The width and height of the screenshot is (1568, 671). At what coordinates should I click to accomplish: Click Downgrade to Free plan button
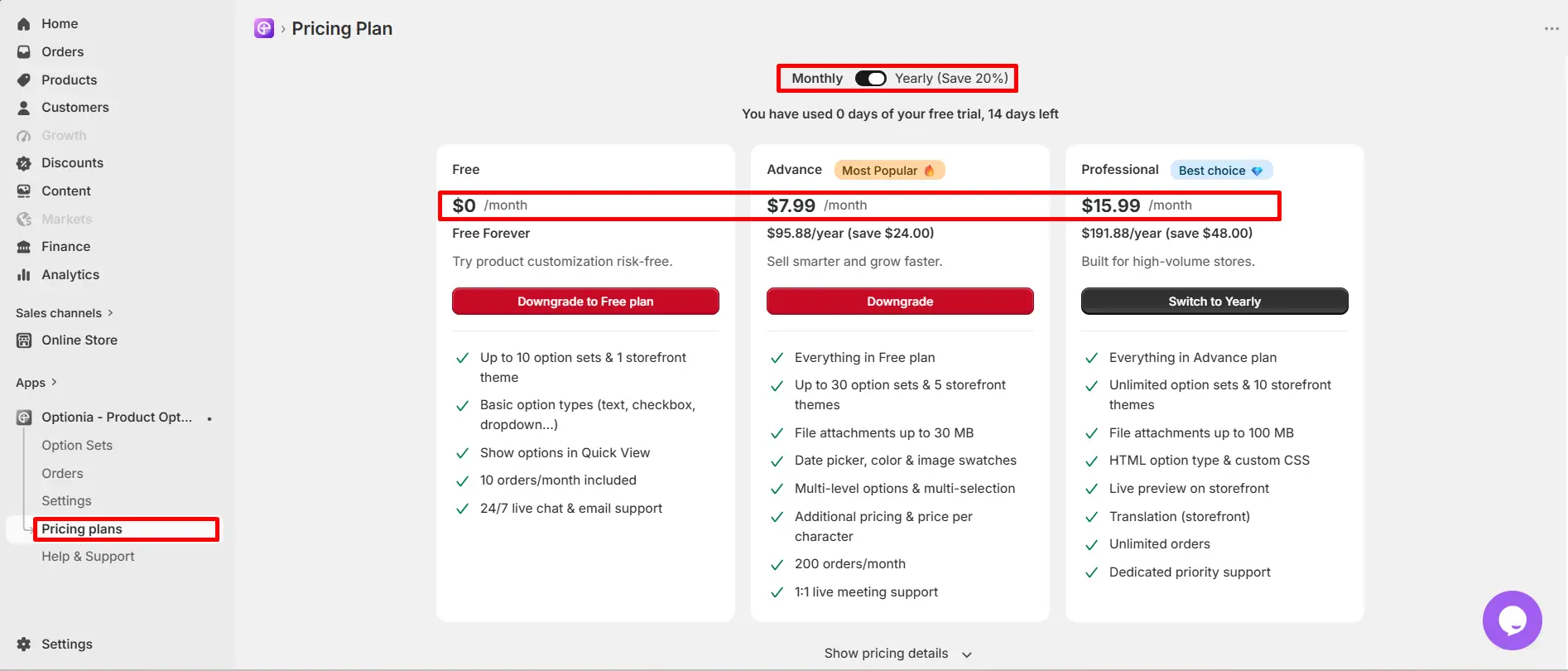585,302
